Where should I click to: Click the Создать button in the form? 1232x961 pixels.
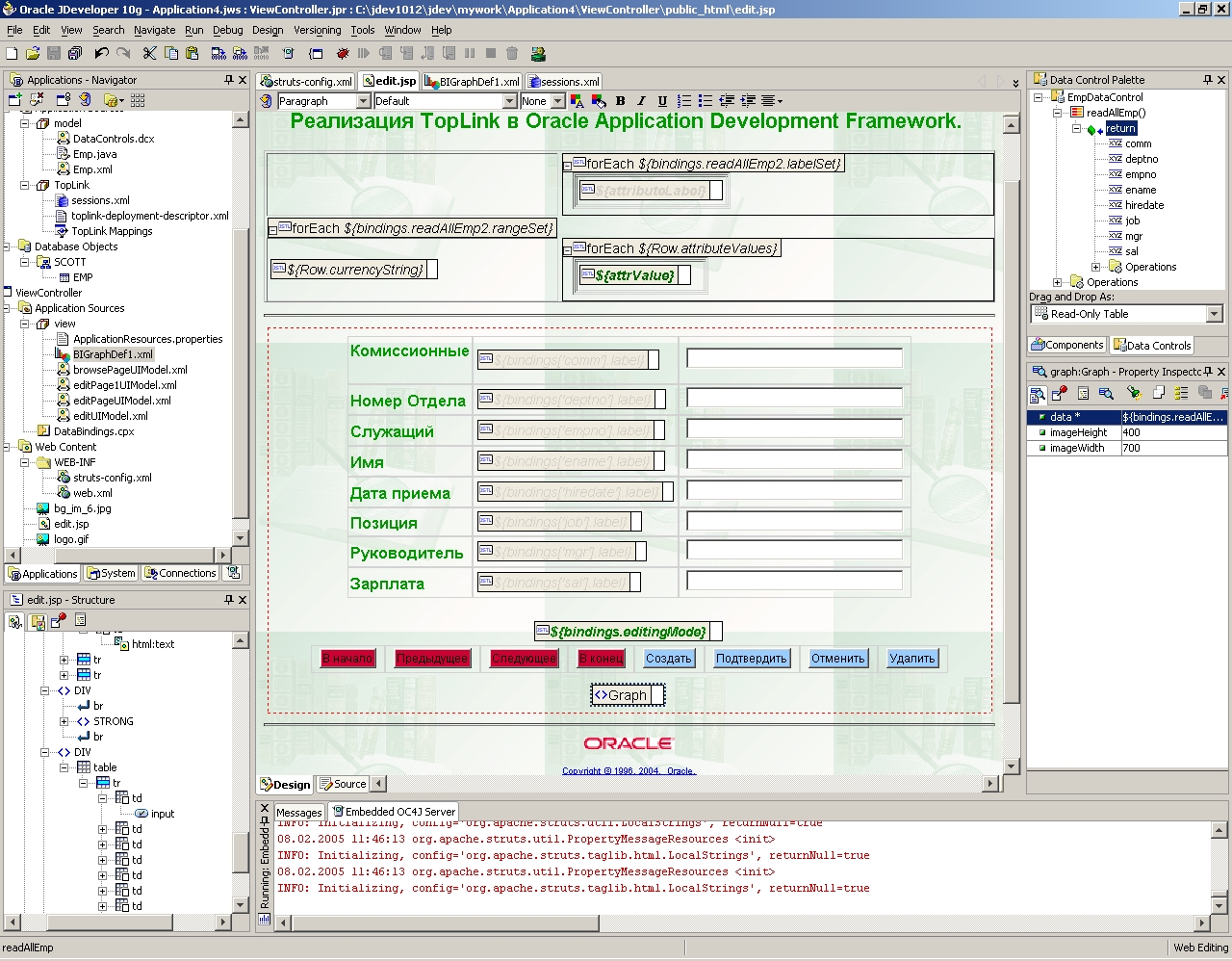668,658
